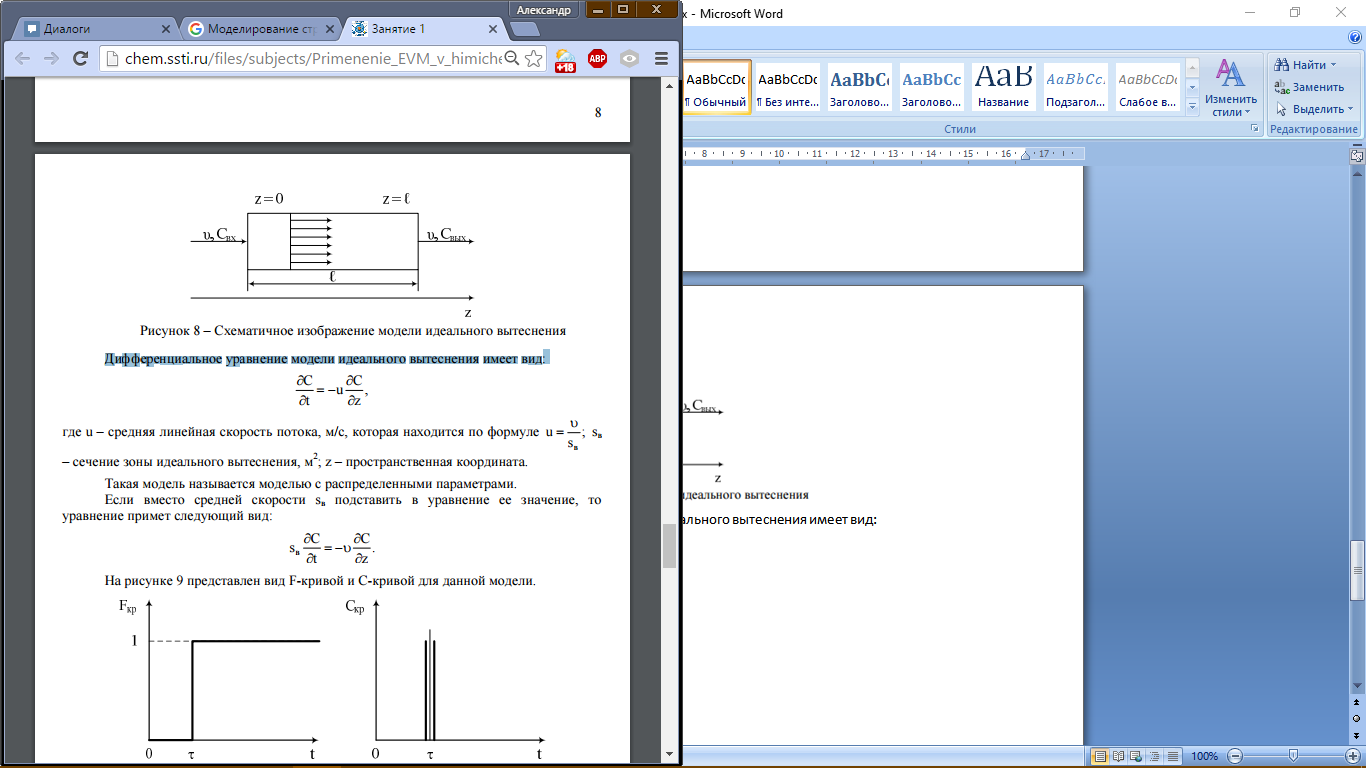Open the ABP Adblock Plus extension
1366x768 pixels.
pyautogui.click(x=597, y=59)
